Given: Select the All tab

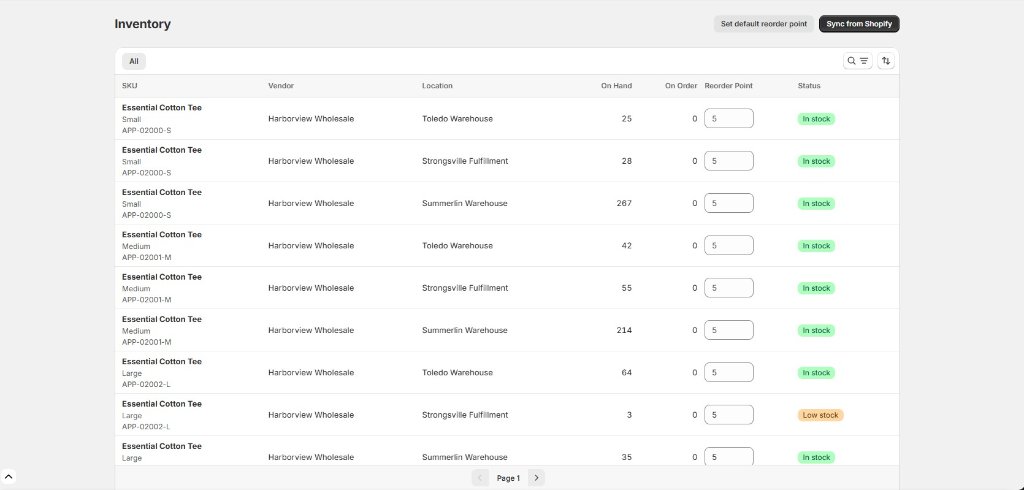Looking at the screenshot, I should click(134, 61).
